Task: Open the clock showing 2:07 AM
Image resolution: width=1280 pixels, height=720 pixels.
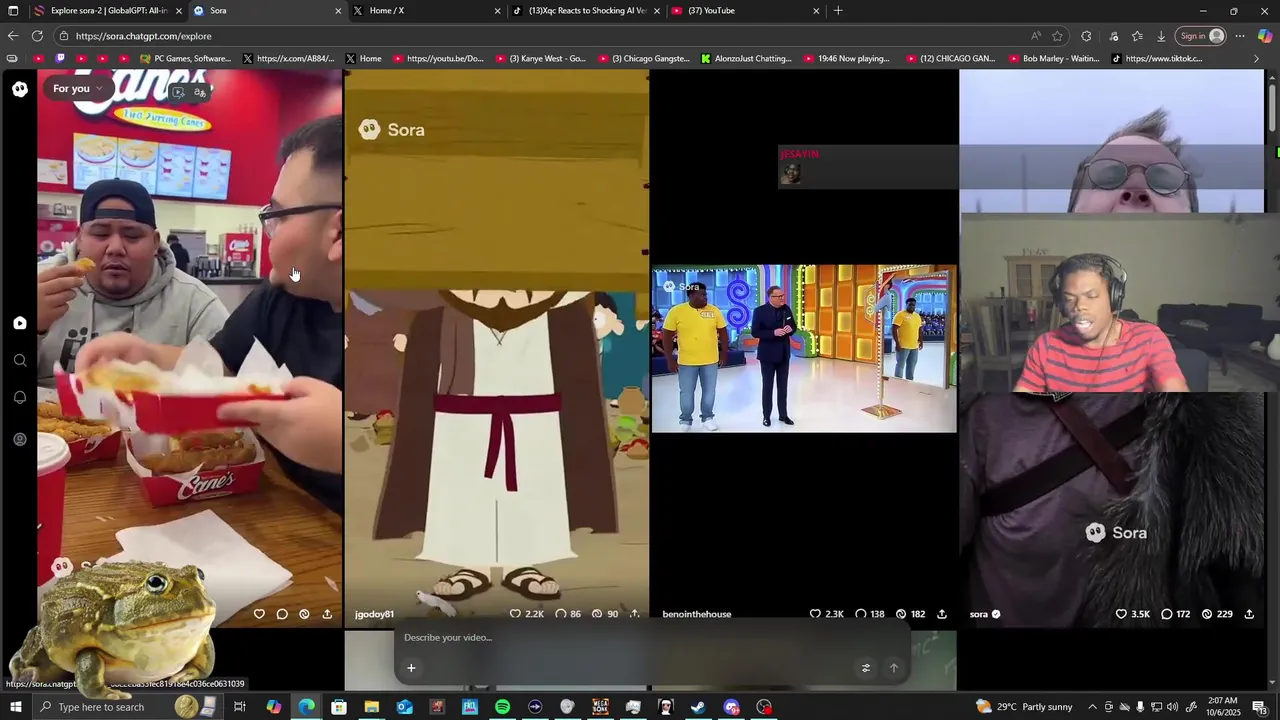Action: pyautogui.click(x=1224, y=707)
